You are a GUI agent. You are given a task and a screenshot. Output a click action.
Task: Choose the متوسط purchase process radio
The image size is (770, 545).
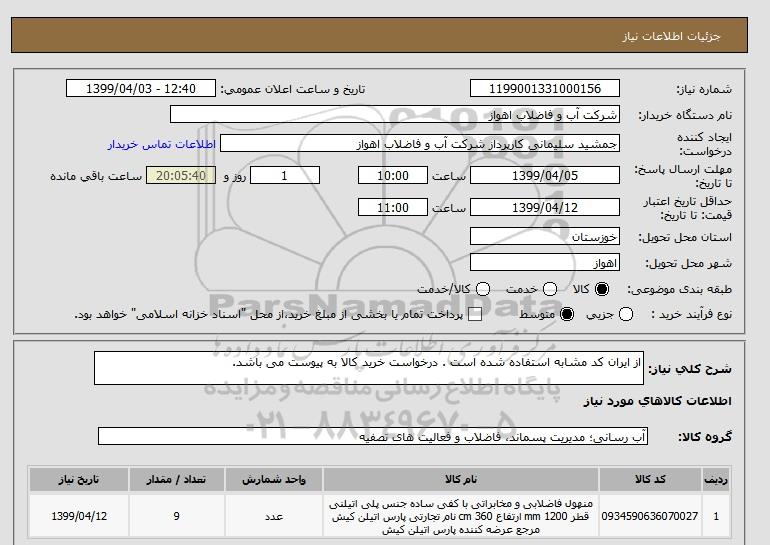[x=567, y=314]
